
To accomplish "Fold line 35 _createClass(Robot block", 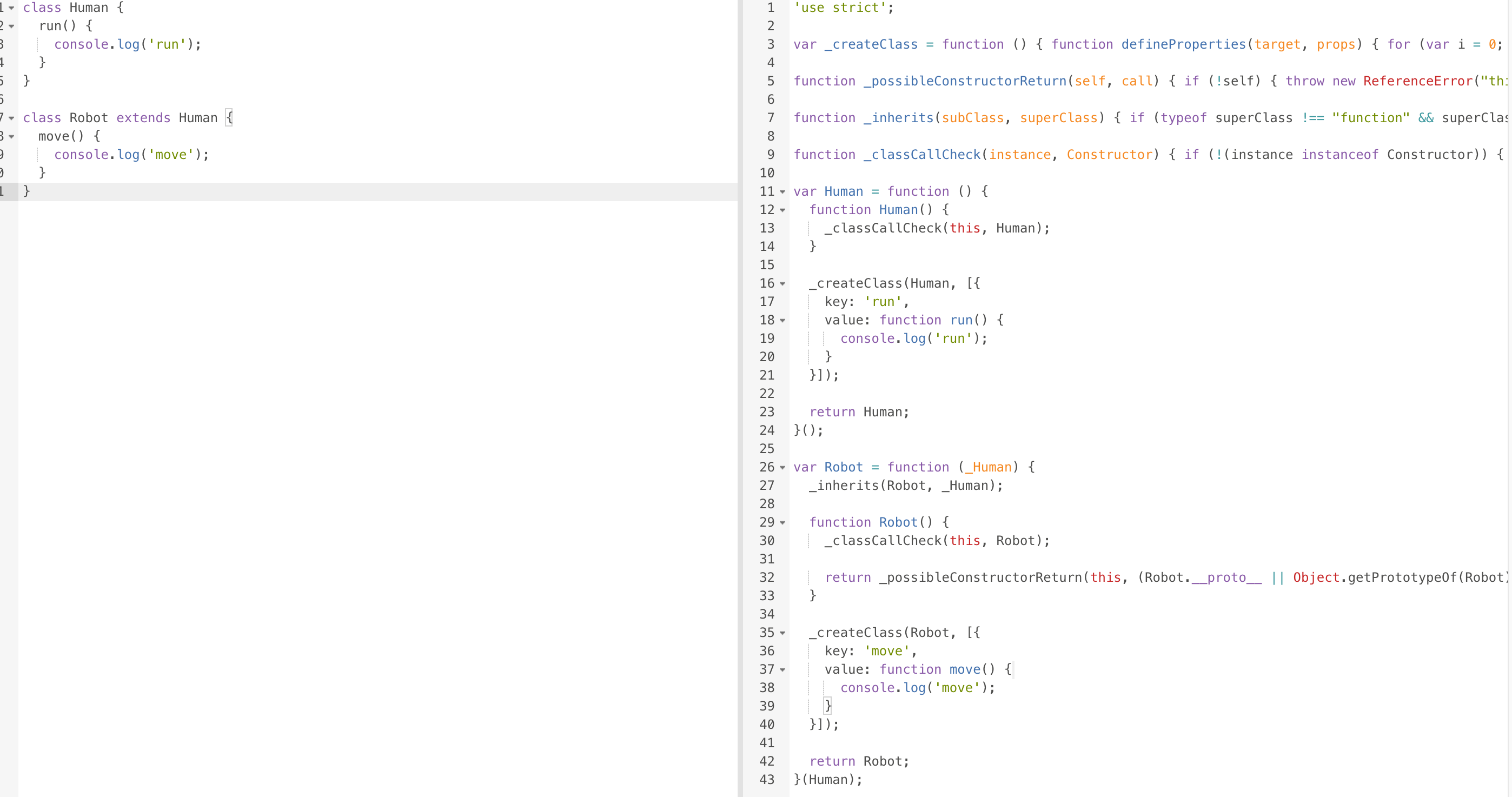I will click(x=782, y=633).
